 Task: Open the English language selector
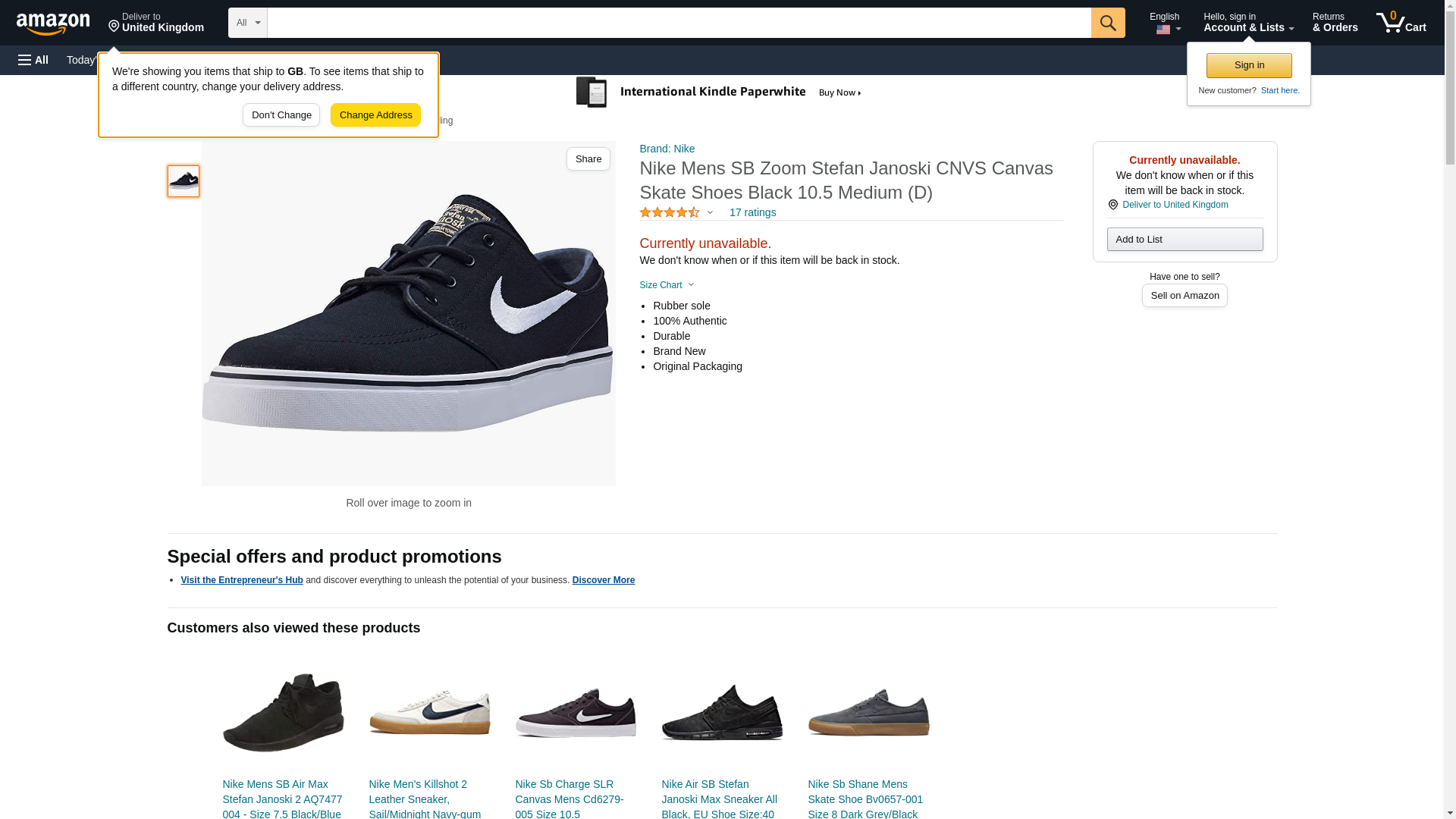pos(1165,23)
